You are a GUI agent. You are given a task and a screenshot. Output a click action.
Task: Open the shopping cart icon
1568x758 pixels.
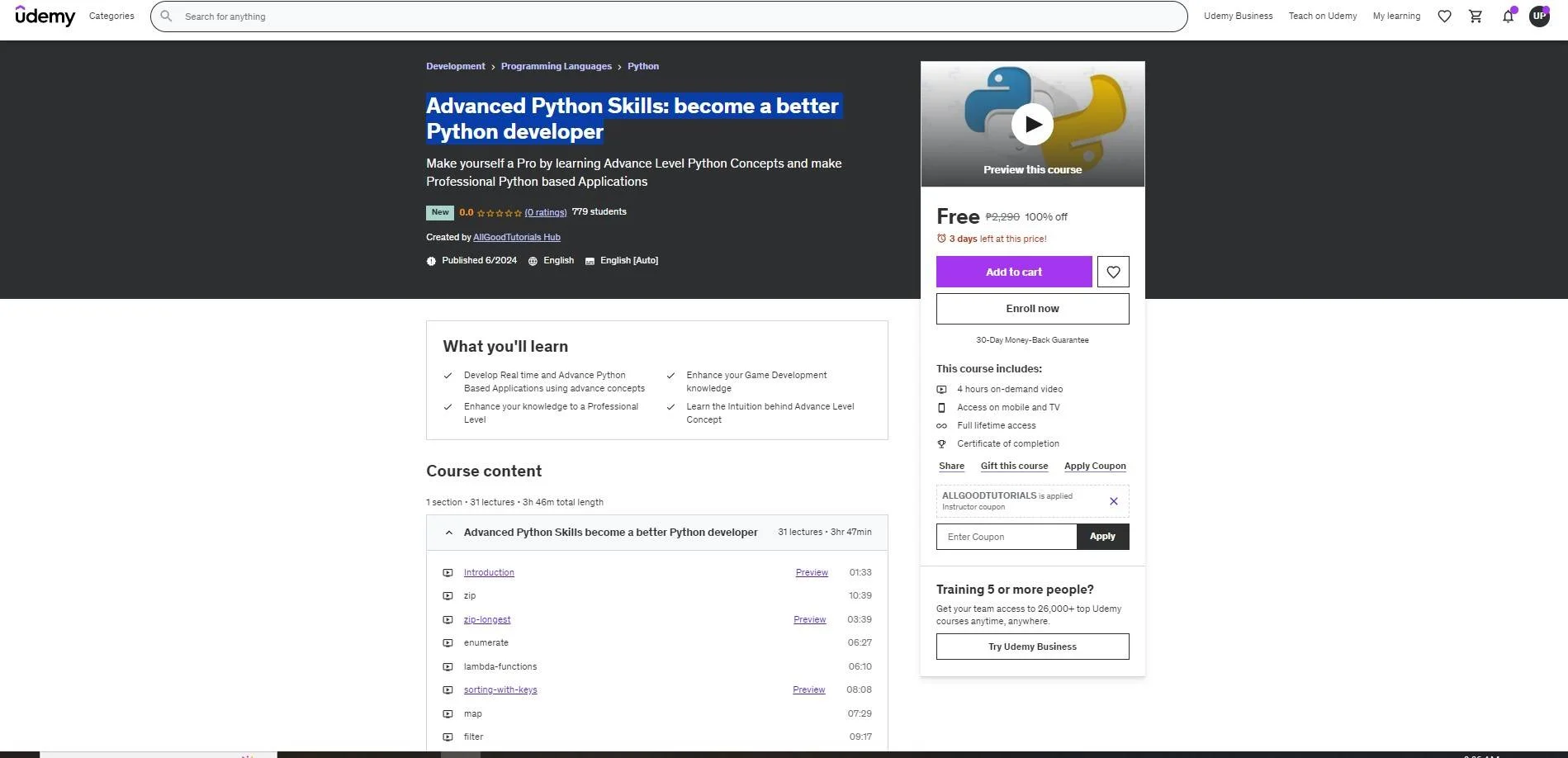(x=1476, y=16)
